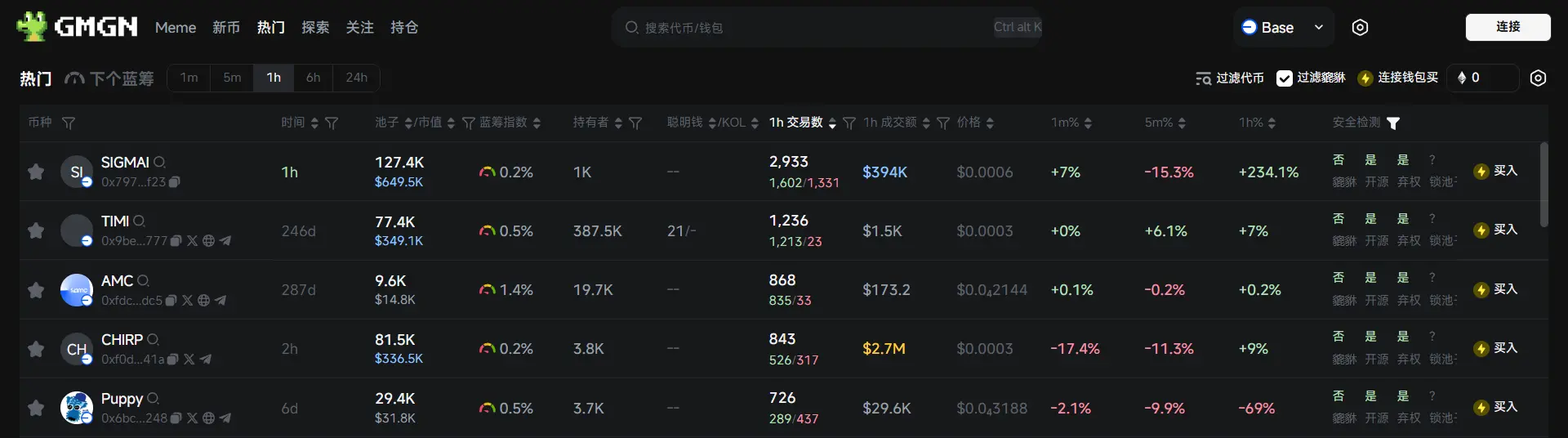
Task: Select the 5m timeframe tab
Action: click(232, 78)
